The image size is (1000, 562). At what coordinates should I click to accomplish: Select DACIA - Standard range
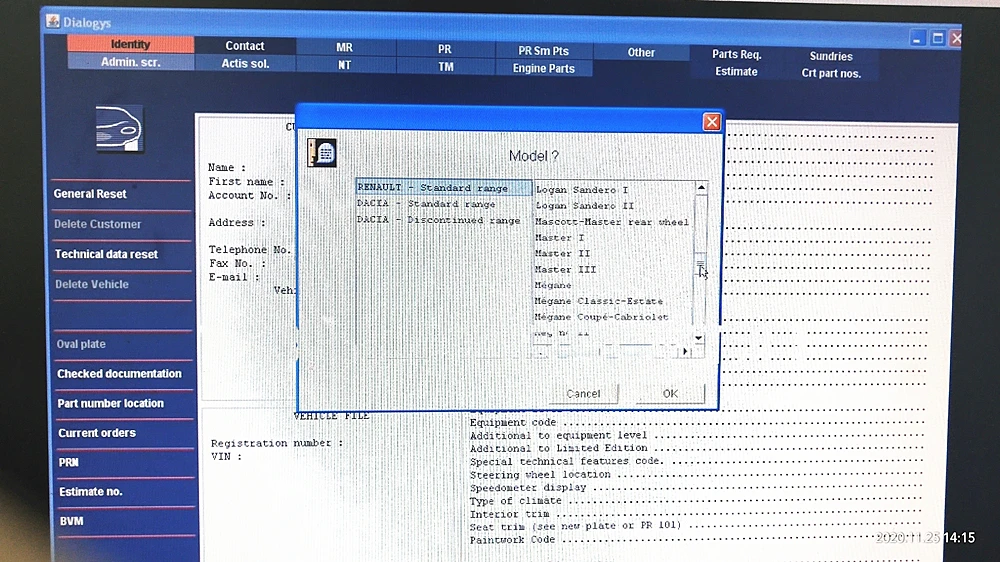pyautogui.click(x=426, y=204)
